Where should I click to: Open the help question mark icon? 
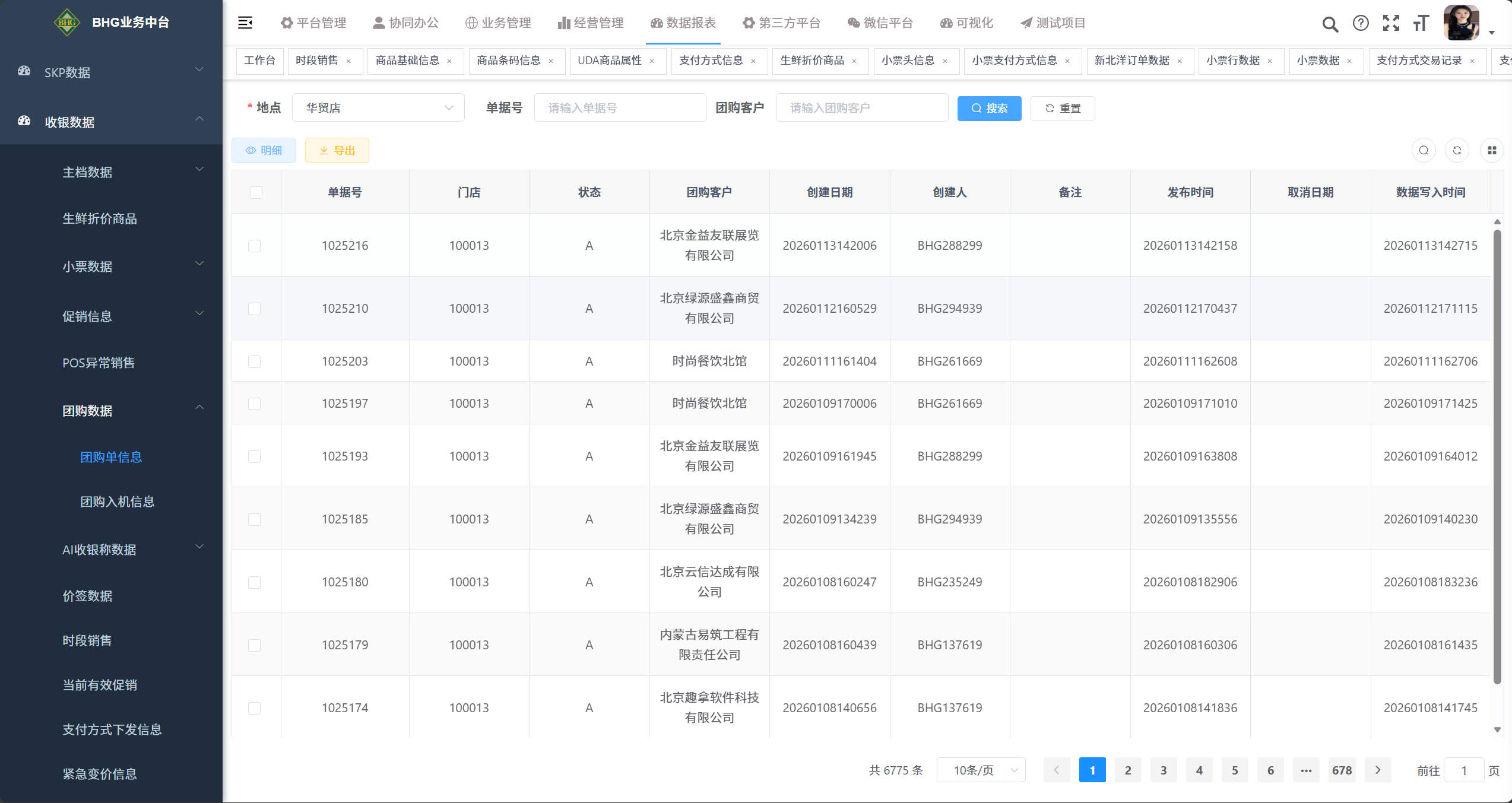coord(1361,23)
